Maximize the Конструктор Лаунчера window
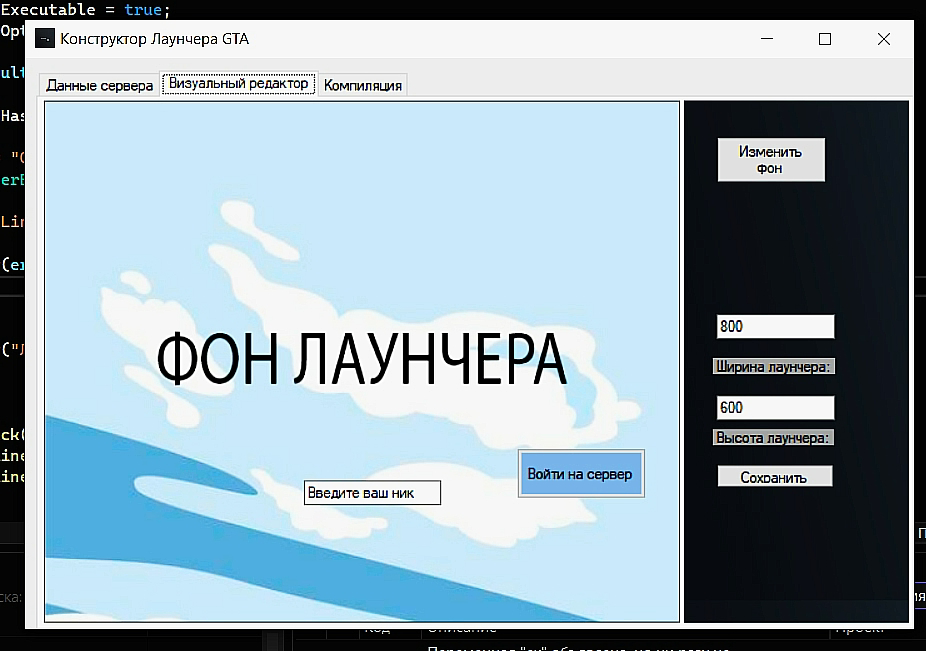This screenshot has width=926, height=651. click(x=824, y=39)
